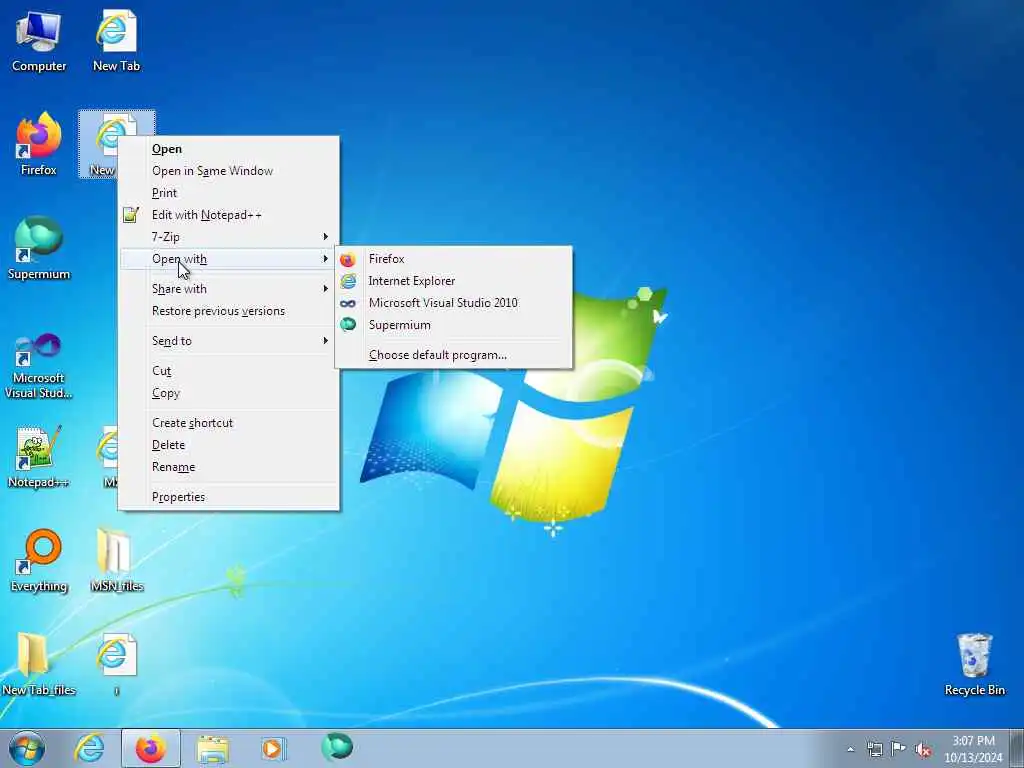Select Copy from the context menu

click(x=229, y=393)
